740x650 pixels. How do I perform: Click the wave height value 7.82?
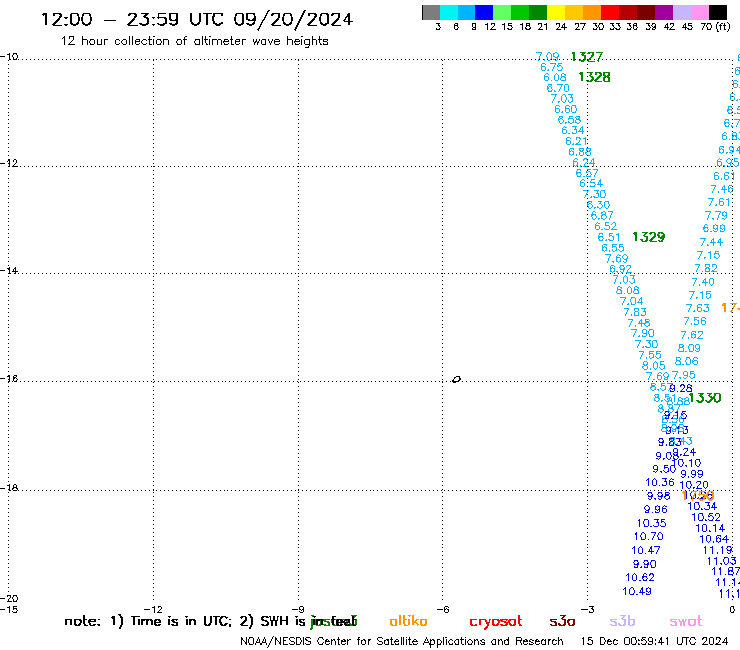pyautogui.click(x=706, y=269)
